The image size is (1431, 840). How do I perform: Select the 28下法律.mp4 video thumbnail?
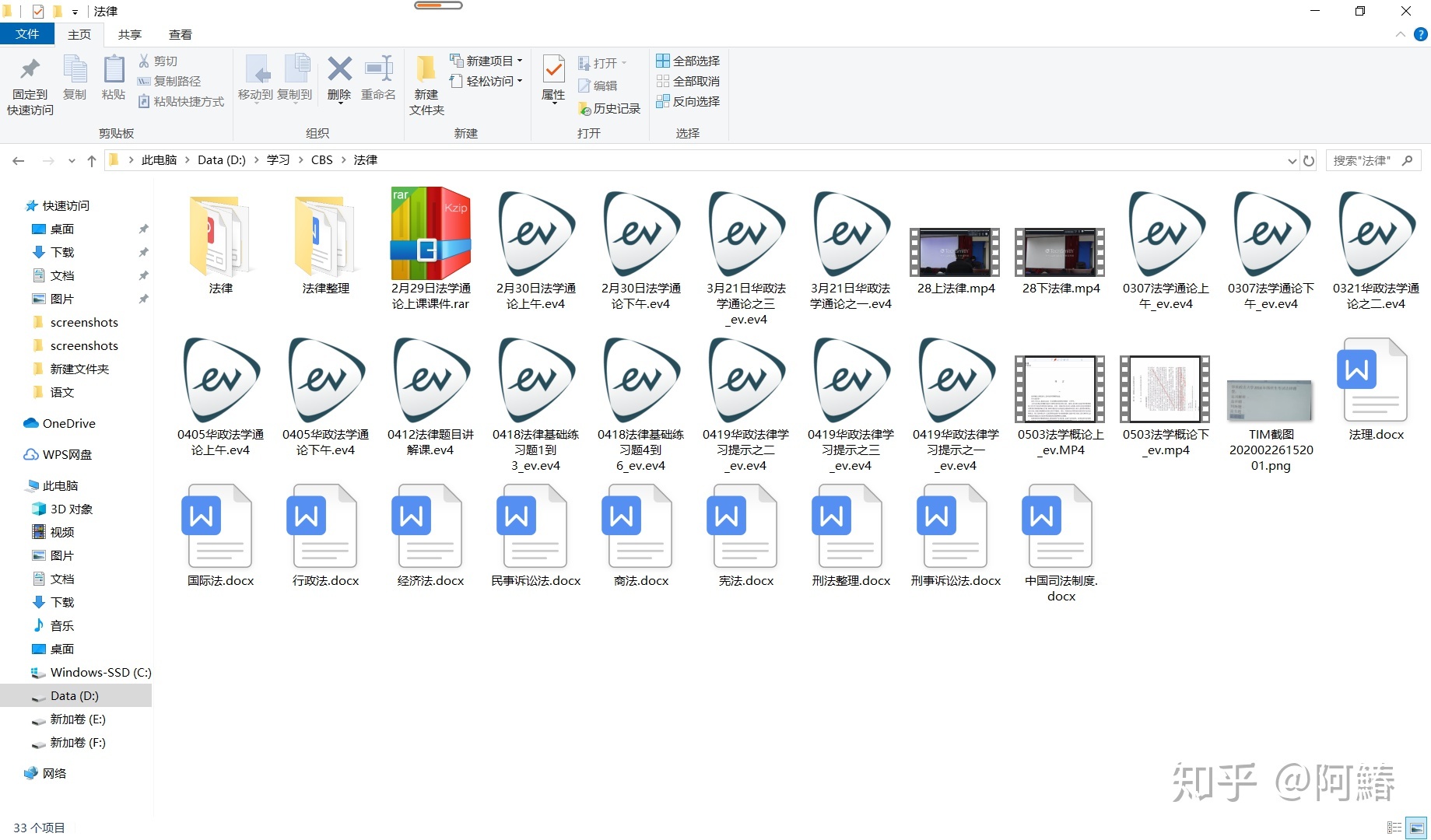tap(1060, 253)
